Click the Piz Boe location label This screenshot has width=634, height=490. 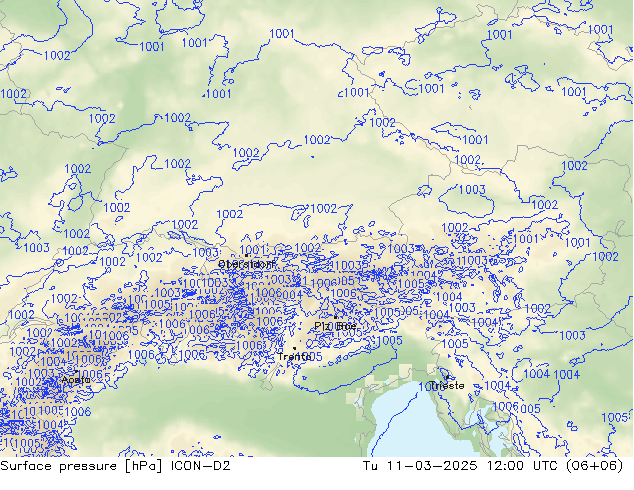[335, 326]
